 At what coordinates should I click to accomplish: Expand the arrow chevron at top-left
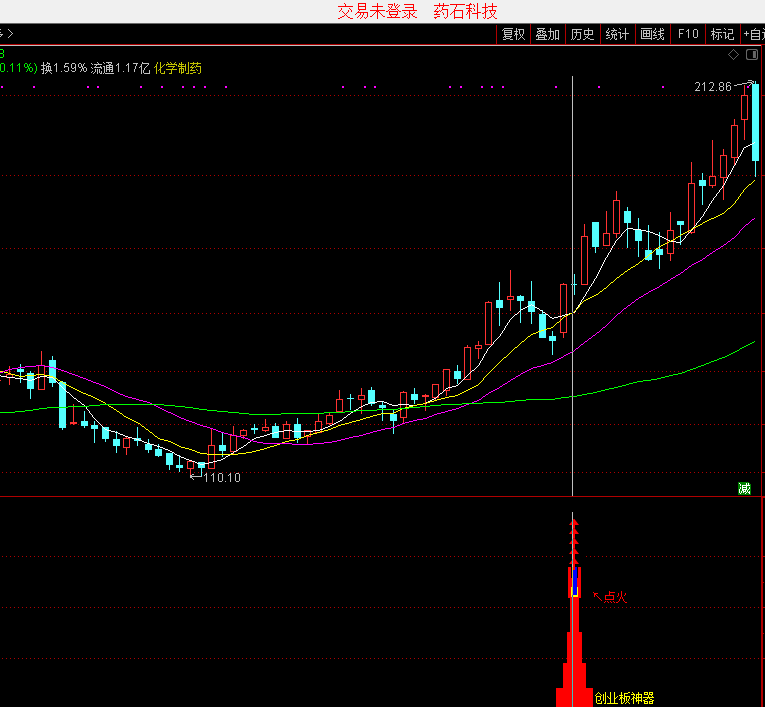pos(9,34)
